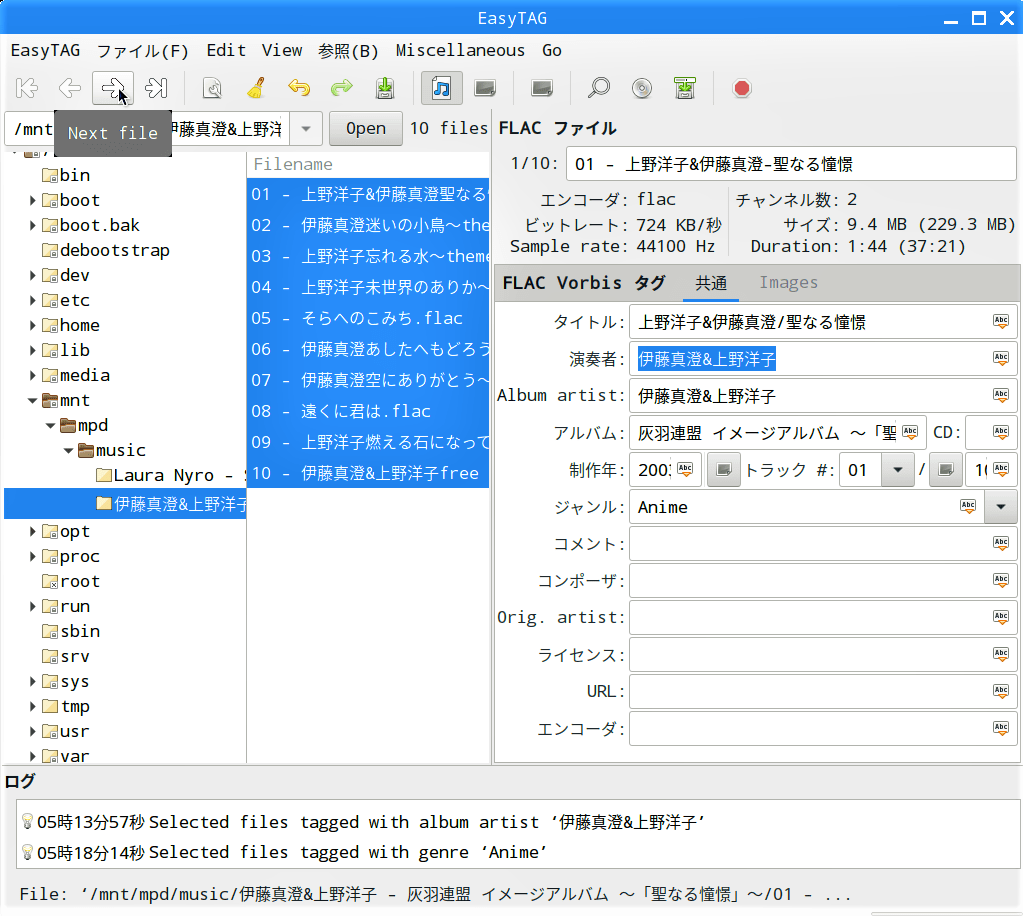Viewport: 1023px width, 916px height.
Task: Open the ファイル(F) menu
Action: pyautogui.click(x=142, y=50)
